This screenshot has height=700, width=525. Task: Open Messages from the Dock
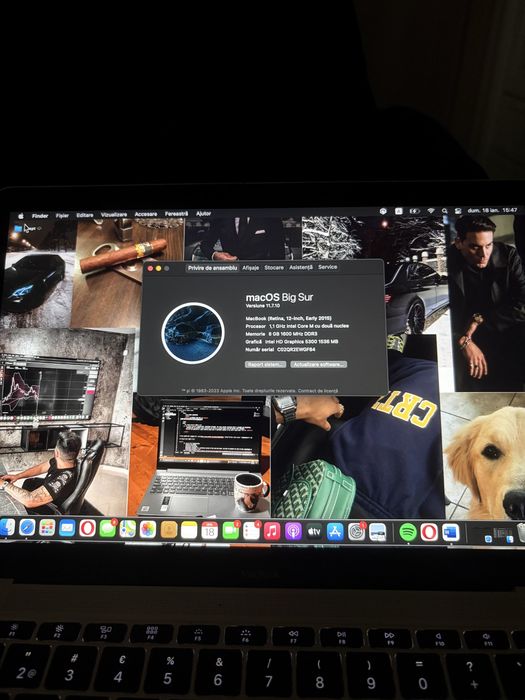pyautogui.click(x=108, y=529)
